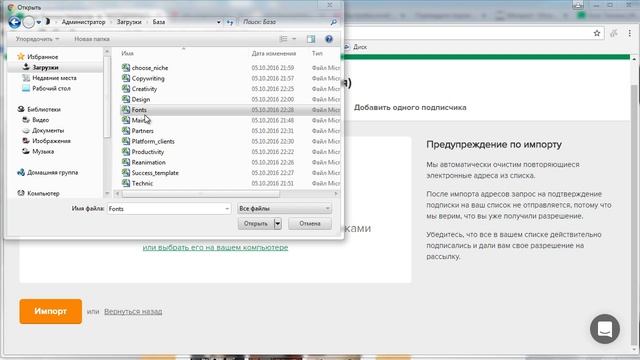
Task: Click the Отмена button
Action: click(310, 224)
